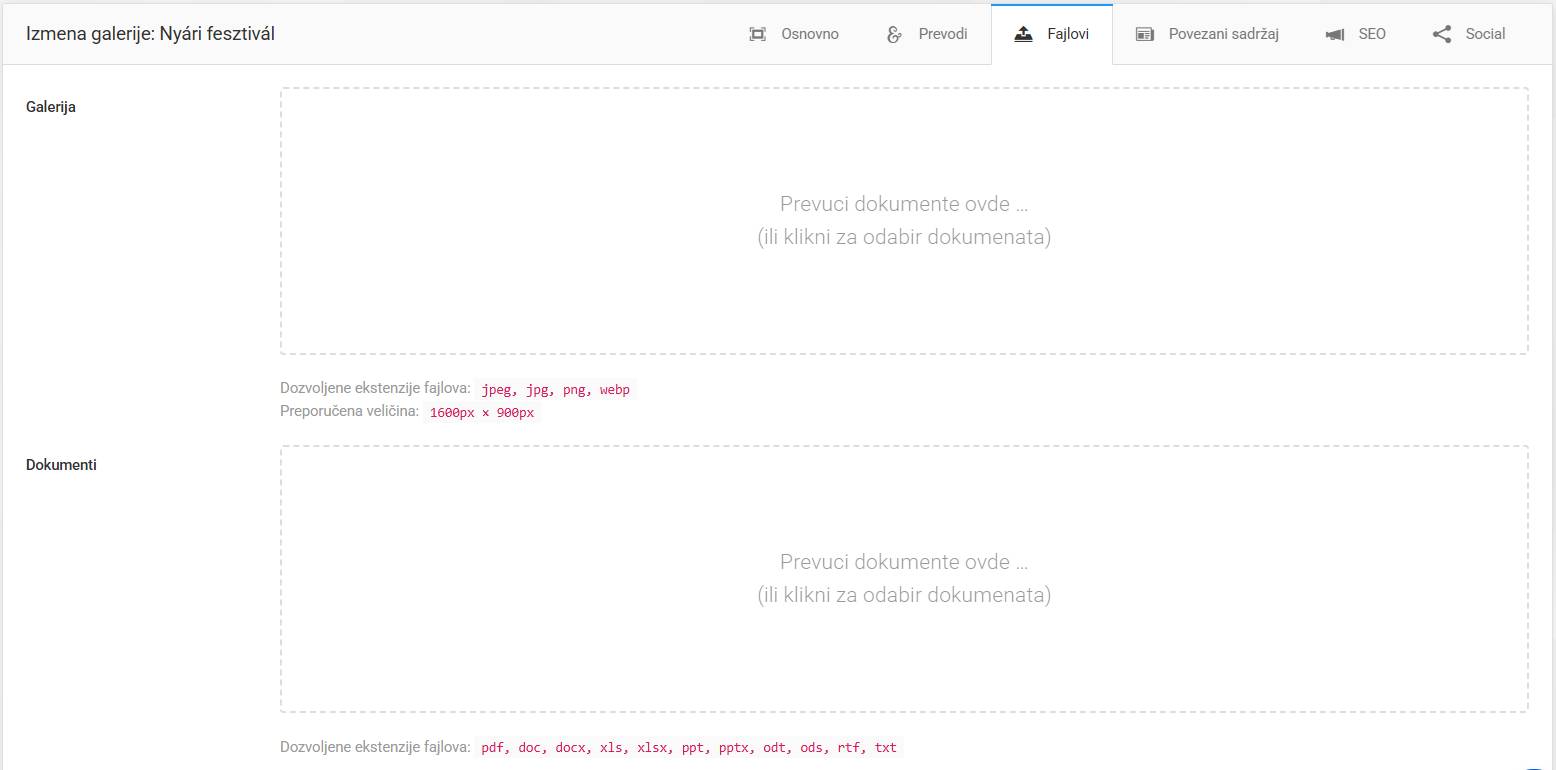Click the Galerija upload drop zone
The height and width of the screenshot is (770, 1556).
tap(903, 221)
